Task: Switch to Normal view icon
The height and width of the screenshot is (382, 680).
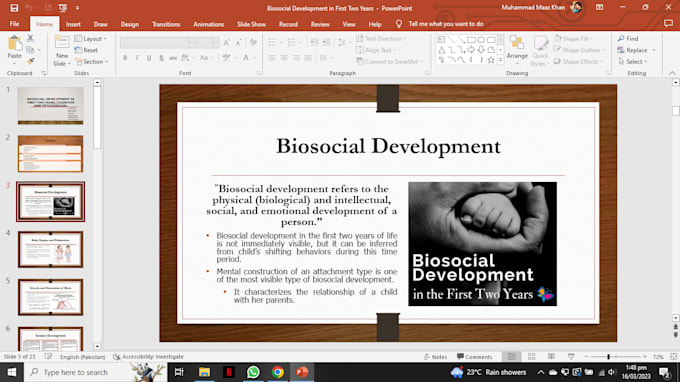Action: pyautogui.click(x=512, y=357)
